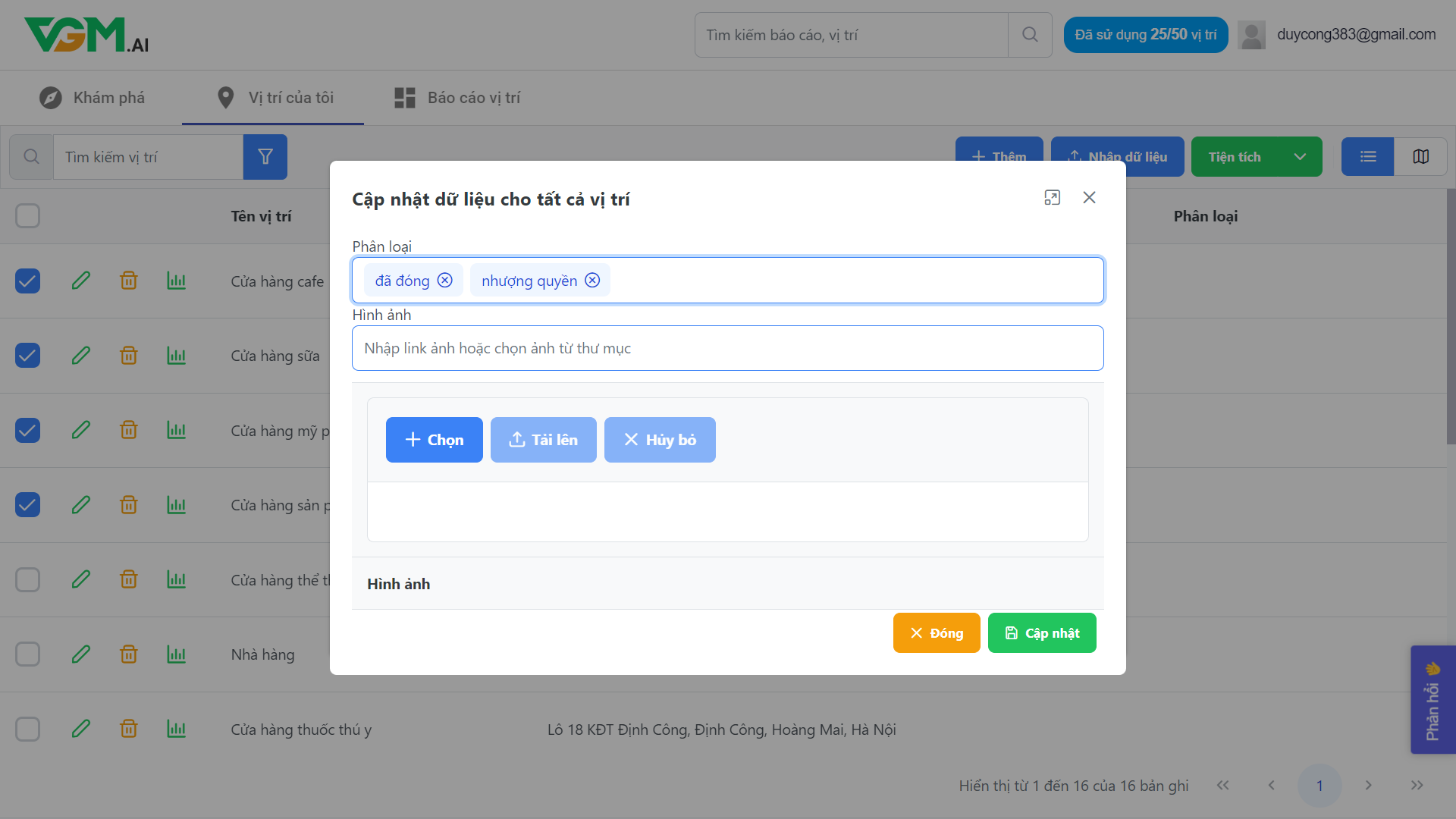Remove the 'nhượng quyền' tag
This screenshot has width=1456, height=819.
tap(592, 281)
